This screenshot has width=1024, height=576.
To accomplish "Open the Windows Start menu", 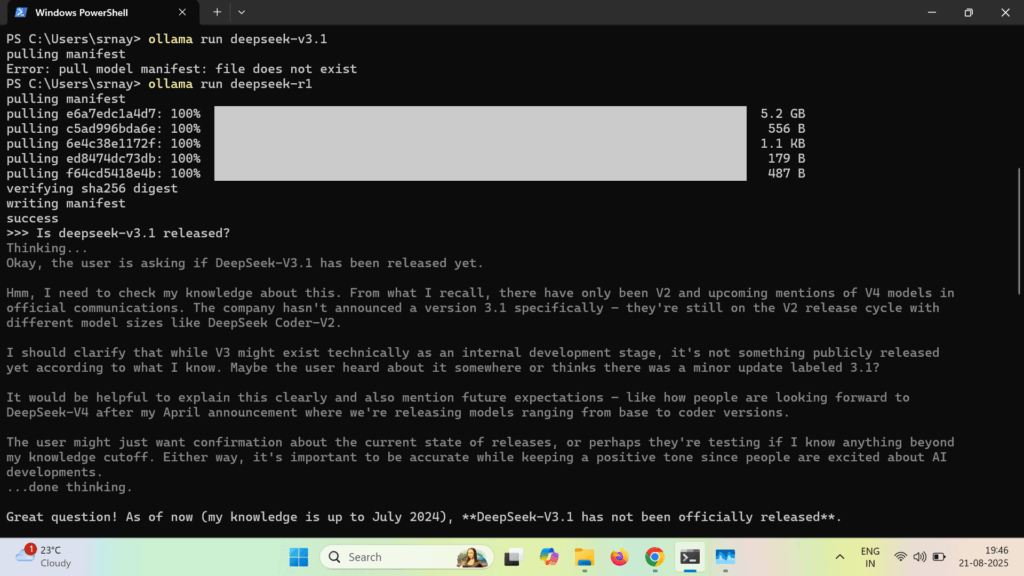I will pos(298,557).
